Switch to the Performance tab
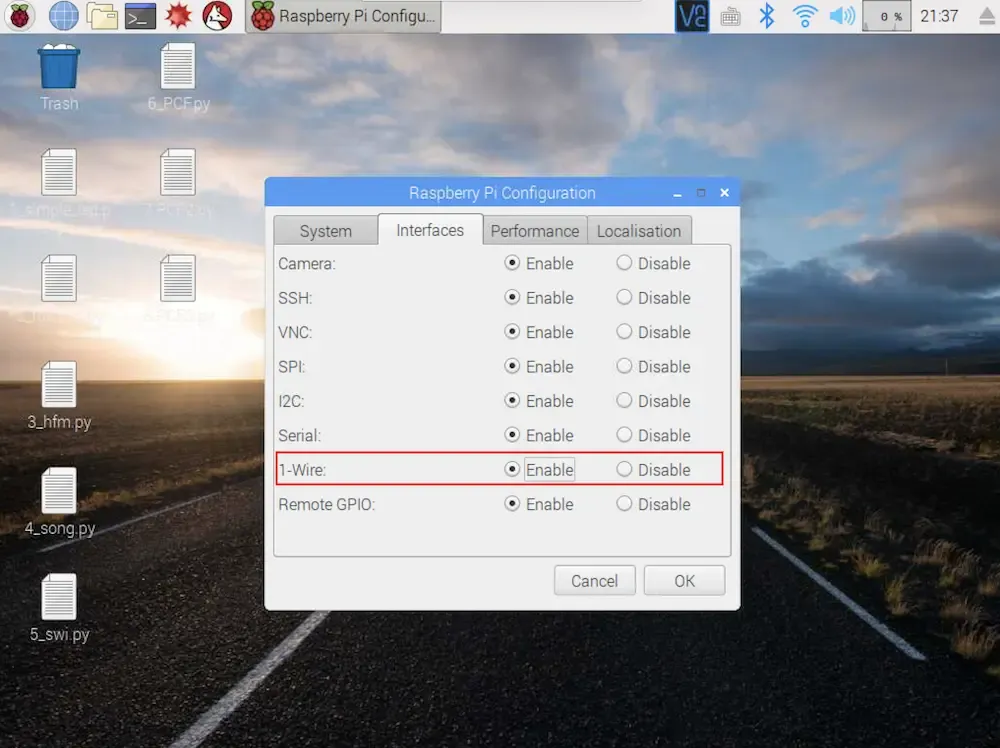The width and height of the screenshot is (1000, 748). click(534, 231)
